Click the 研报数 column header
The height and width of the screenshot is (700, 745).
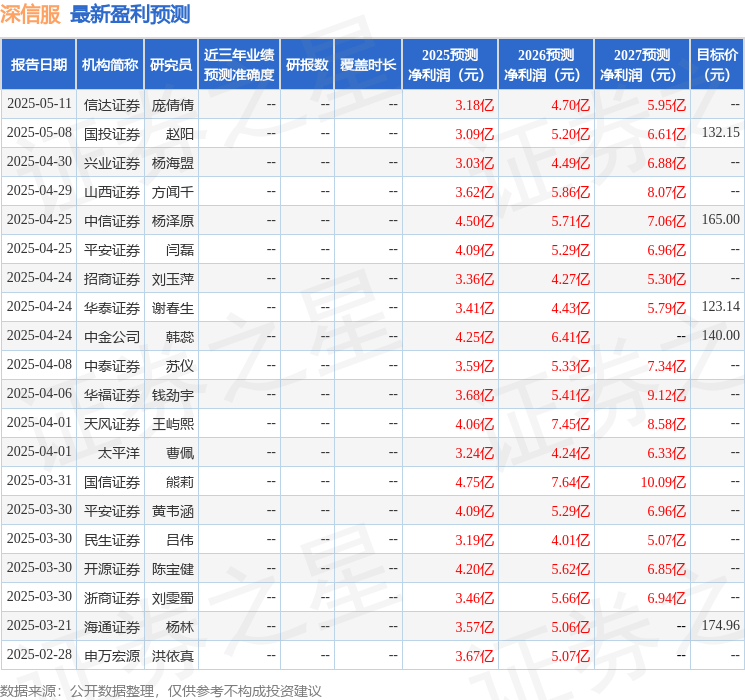pos(307,65)
